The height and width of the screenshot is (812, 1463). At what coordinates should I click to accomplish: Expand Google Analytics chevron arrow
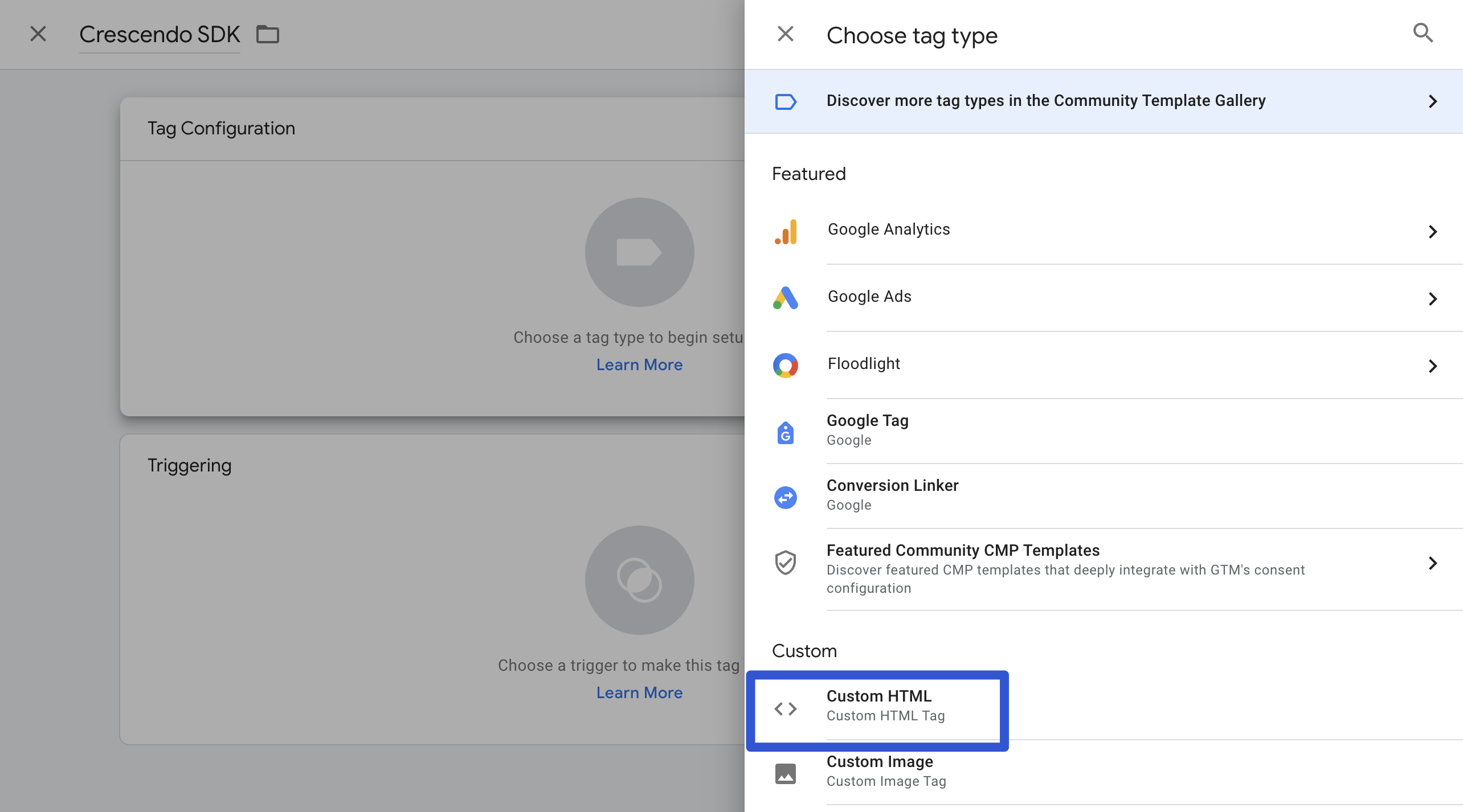1432,232
